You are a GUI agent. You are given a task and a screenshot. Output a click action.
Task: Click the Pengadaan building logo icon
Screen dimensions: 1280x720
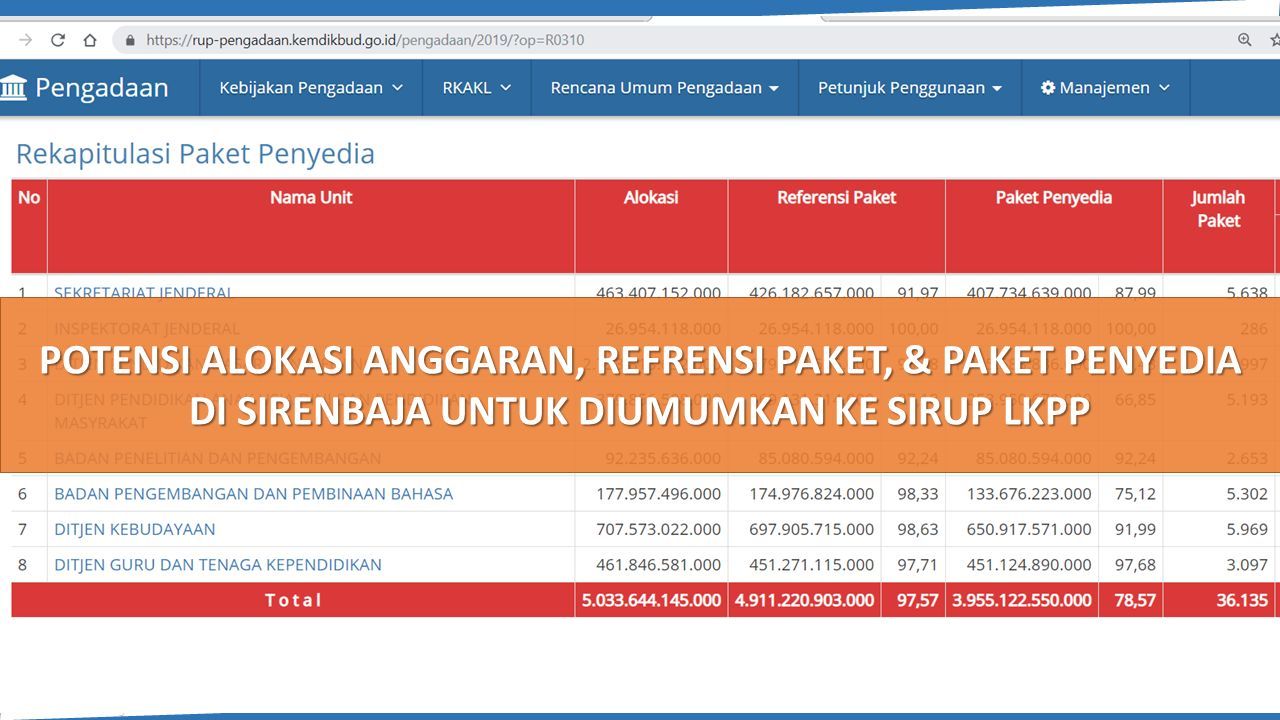[13, 87]
